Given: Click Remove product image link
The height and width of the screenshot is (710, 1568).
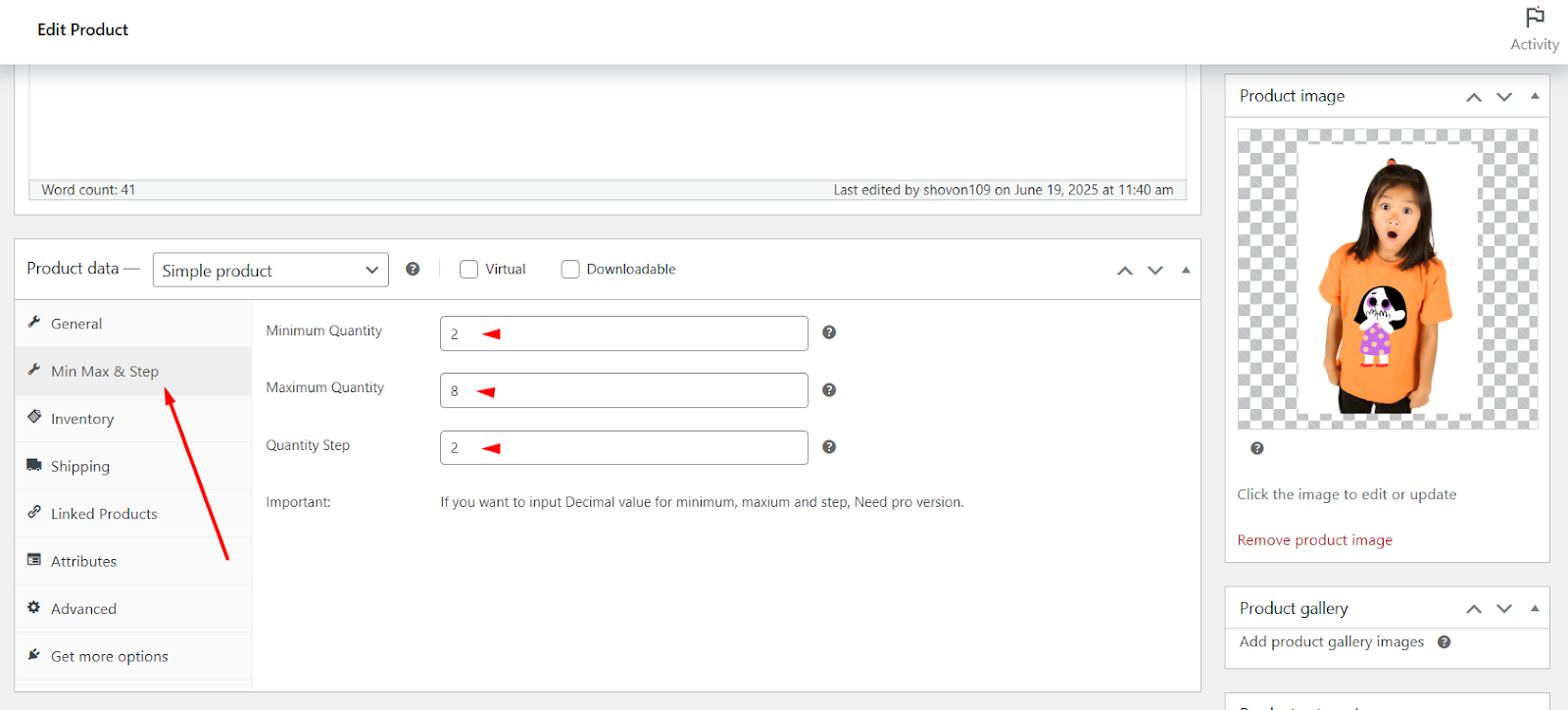Looking at the screenshot, I should (1314, 540).
